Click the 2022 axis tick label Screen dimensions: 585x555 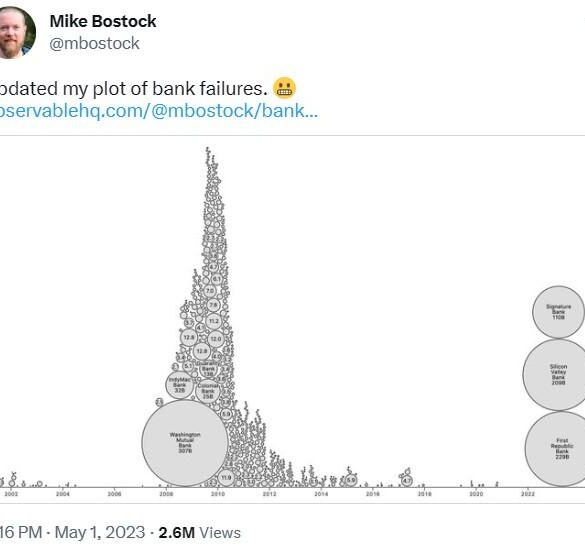[528, 494]
